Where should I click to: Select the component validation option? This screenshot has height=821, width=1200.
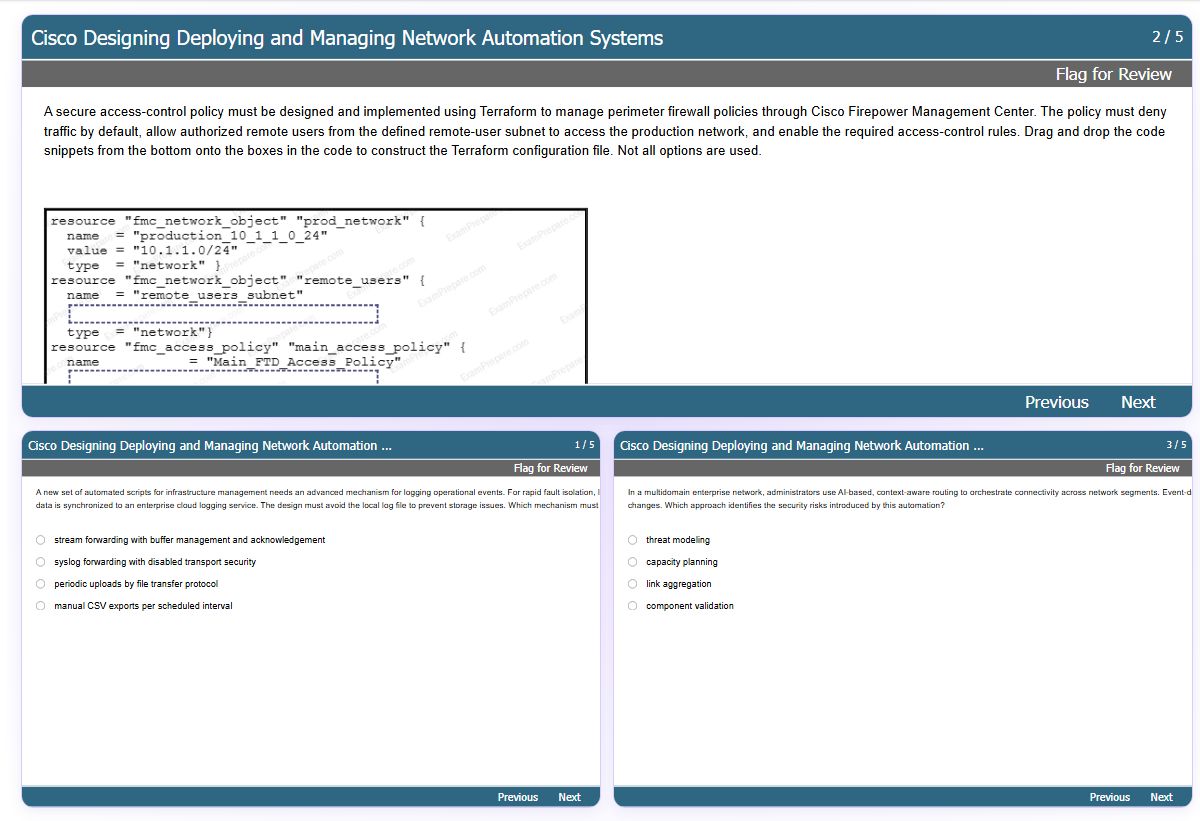tap(632, 606)
